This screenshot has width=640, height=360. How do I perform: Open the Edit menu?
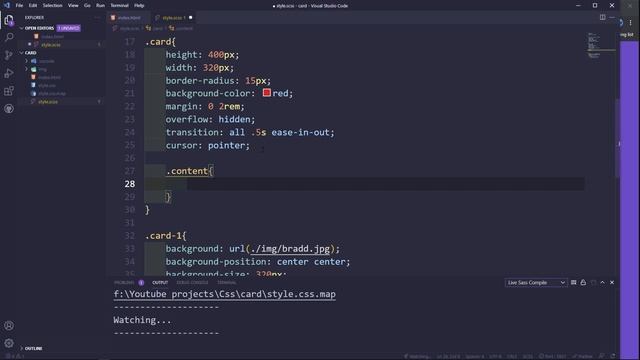tap(33, 5)
